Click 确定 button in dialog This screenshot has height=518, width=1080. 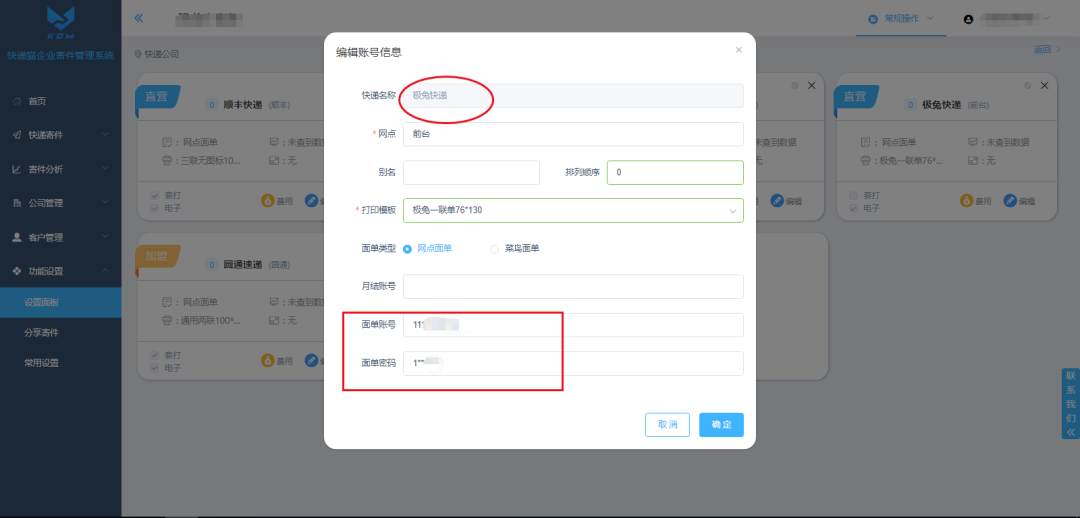pos(721,425)
